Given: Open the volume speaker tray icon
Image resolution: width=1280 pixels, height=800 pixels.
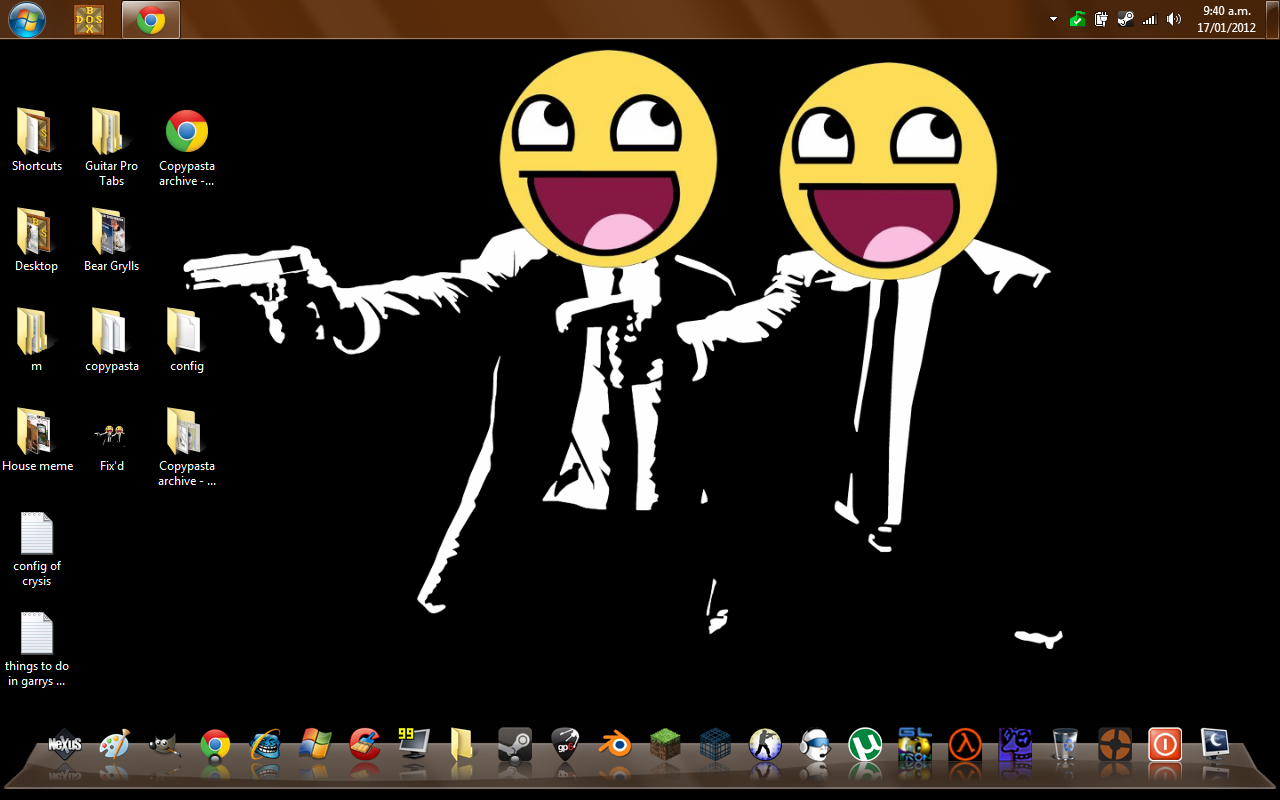Looking at the screenshot, I should click(1173, 19).
